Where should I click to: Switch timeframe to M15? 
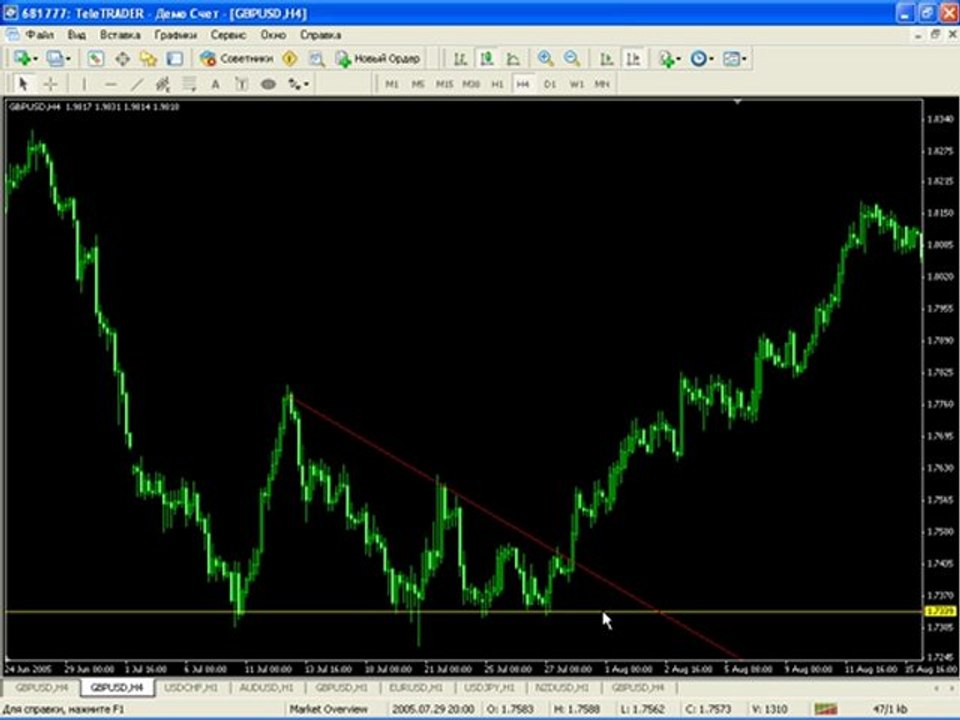444,84
